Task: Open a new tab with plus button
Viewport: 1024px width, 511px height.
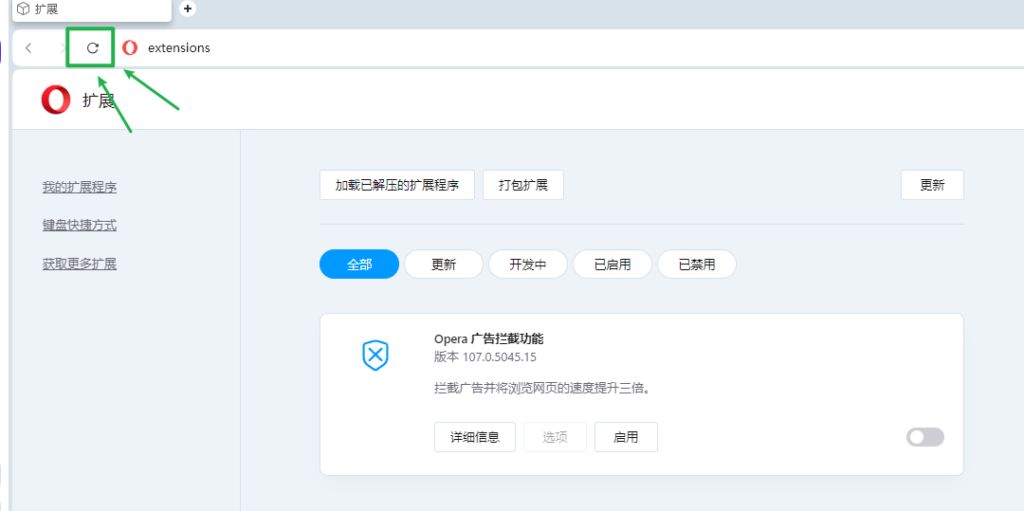Action: 187,9
